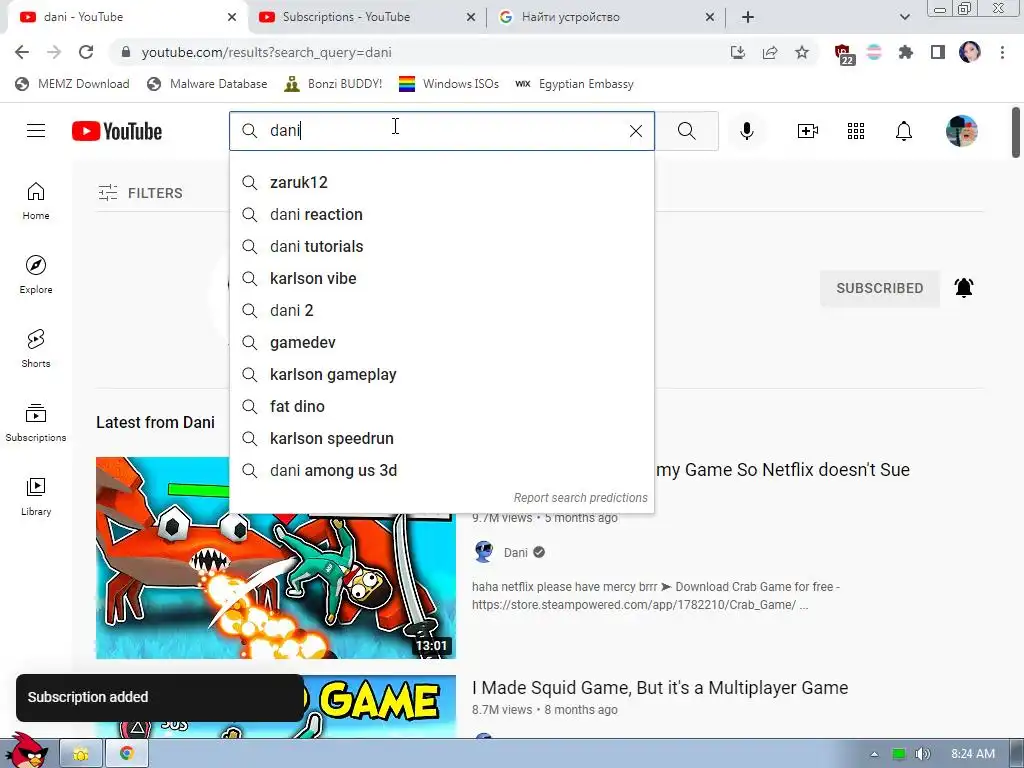Open the FILTERS panel
The width and height of the screenshot is (1024, 768).
pos(140,193)
